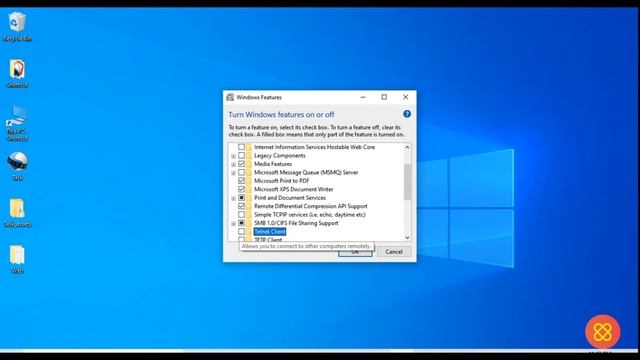This screenshot has height=360, width=640.
Task: Select Simple TCPIP services label
Action: [310, 215]
